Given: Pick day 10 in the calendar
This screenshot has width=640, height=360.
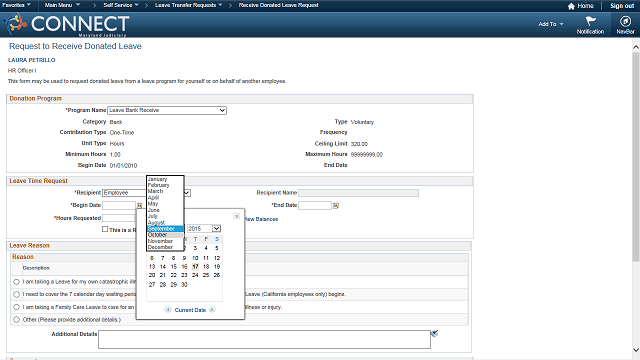Looking at the screenshot, I should click(x=195, y=258).
